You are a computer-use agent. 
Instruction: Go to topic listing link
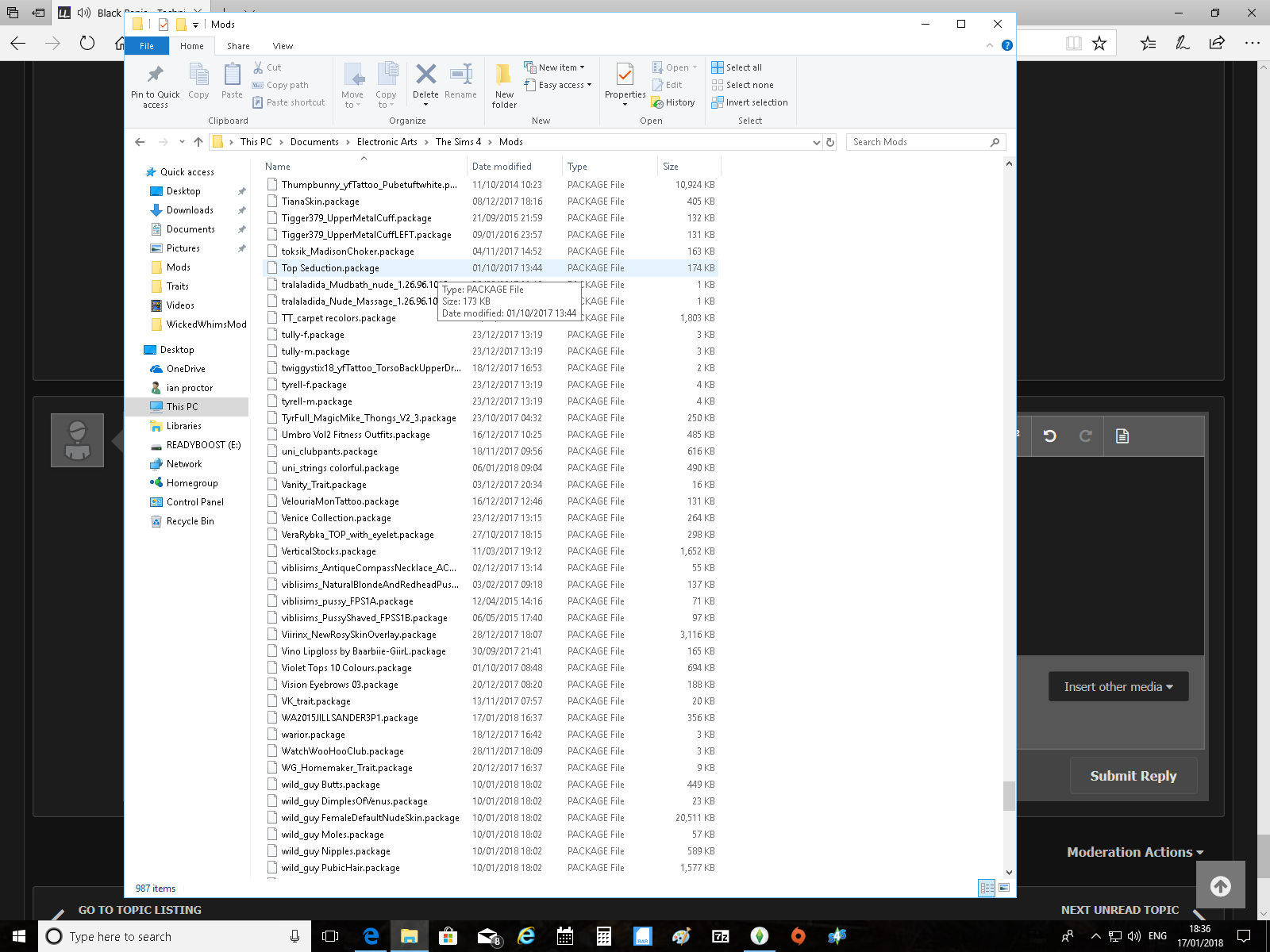[140, 910]
